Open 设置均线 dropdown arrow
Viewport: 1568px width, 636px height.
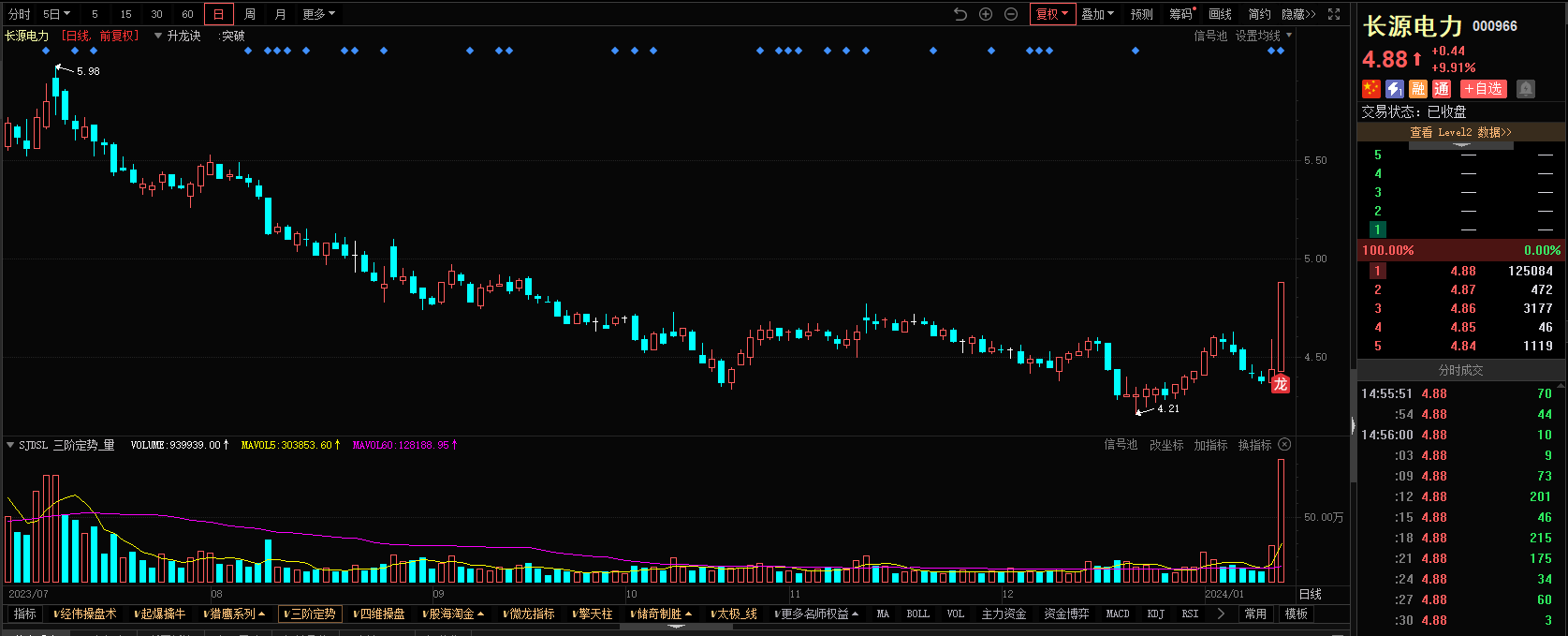tap(1289, 36)
